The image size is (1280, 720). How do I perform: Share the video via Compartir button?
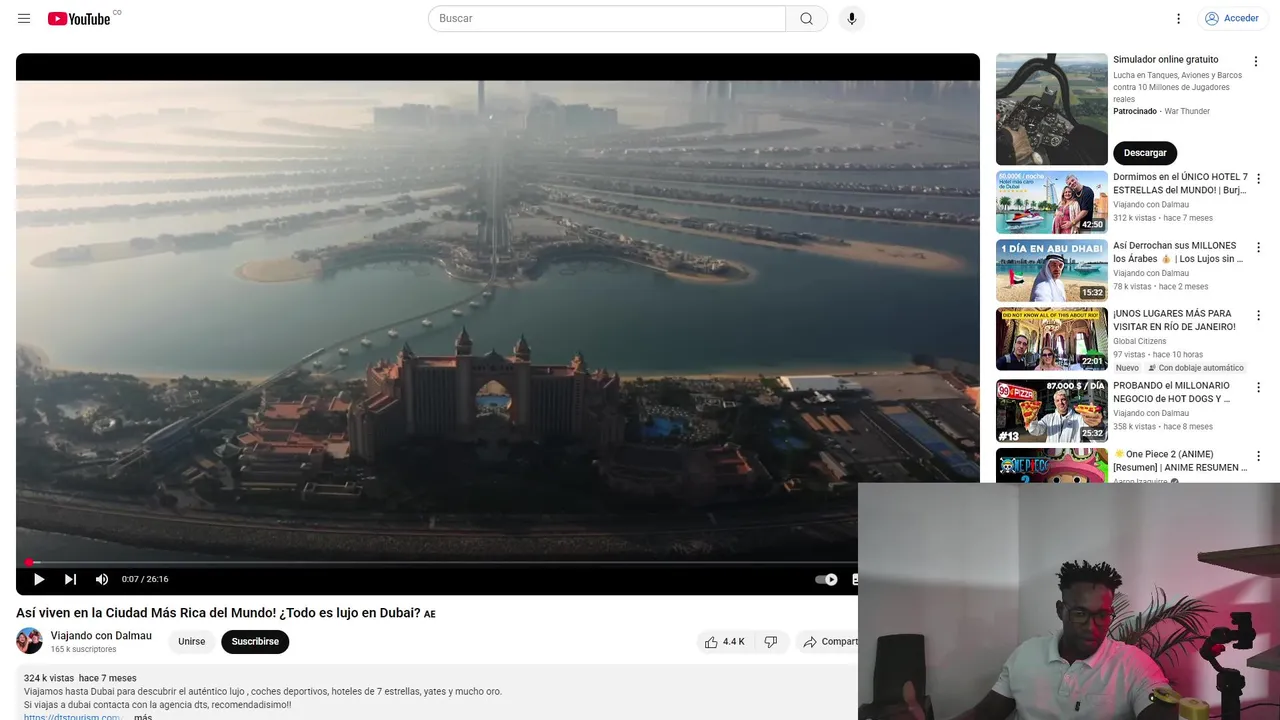pyautogui.click(x=830, y=642)
